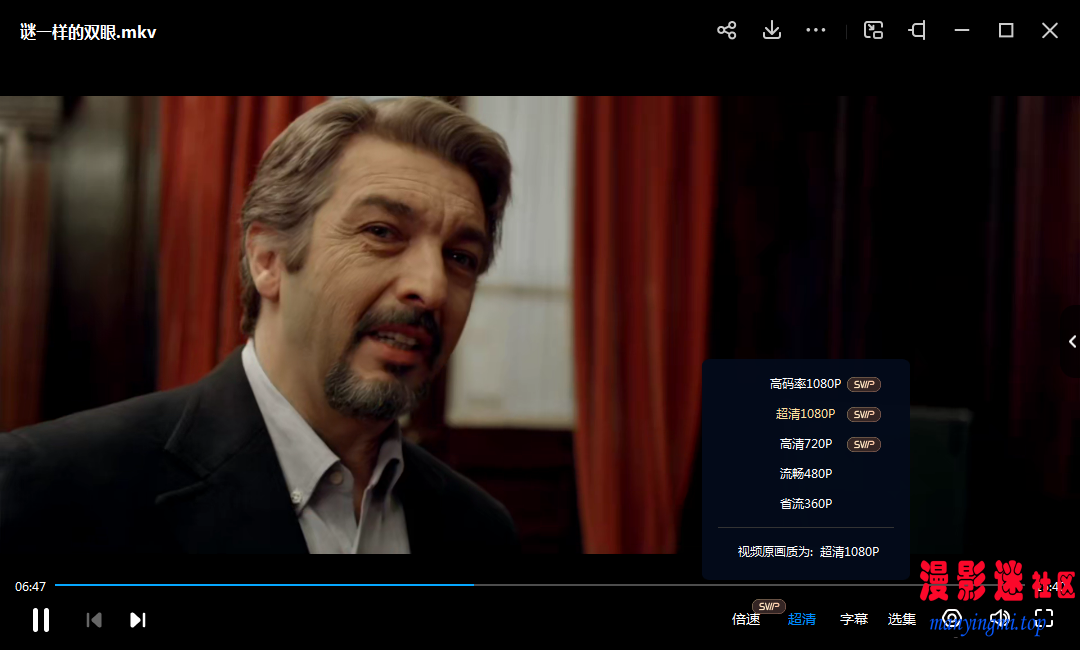Minimize the player window
The image size is (1080, 650).
pyautogui.click(x=962, y=30)
